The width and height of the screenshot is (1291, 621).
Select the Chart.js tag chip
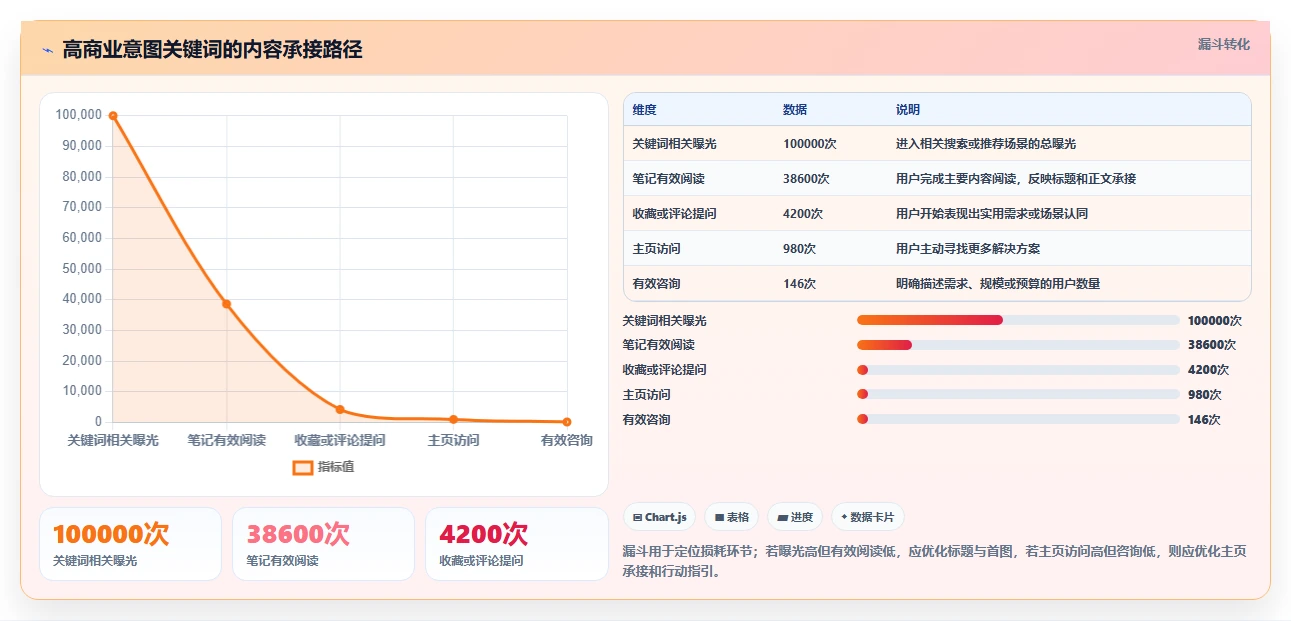[x=660, y=517]
